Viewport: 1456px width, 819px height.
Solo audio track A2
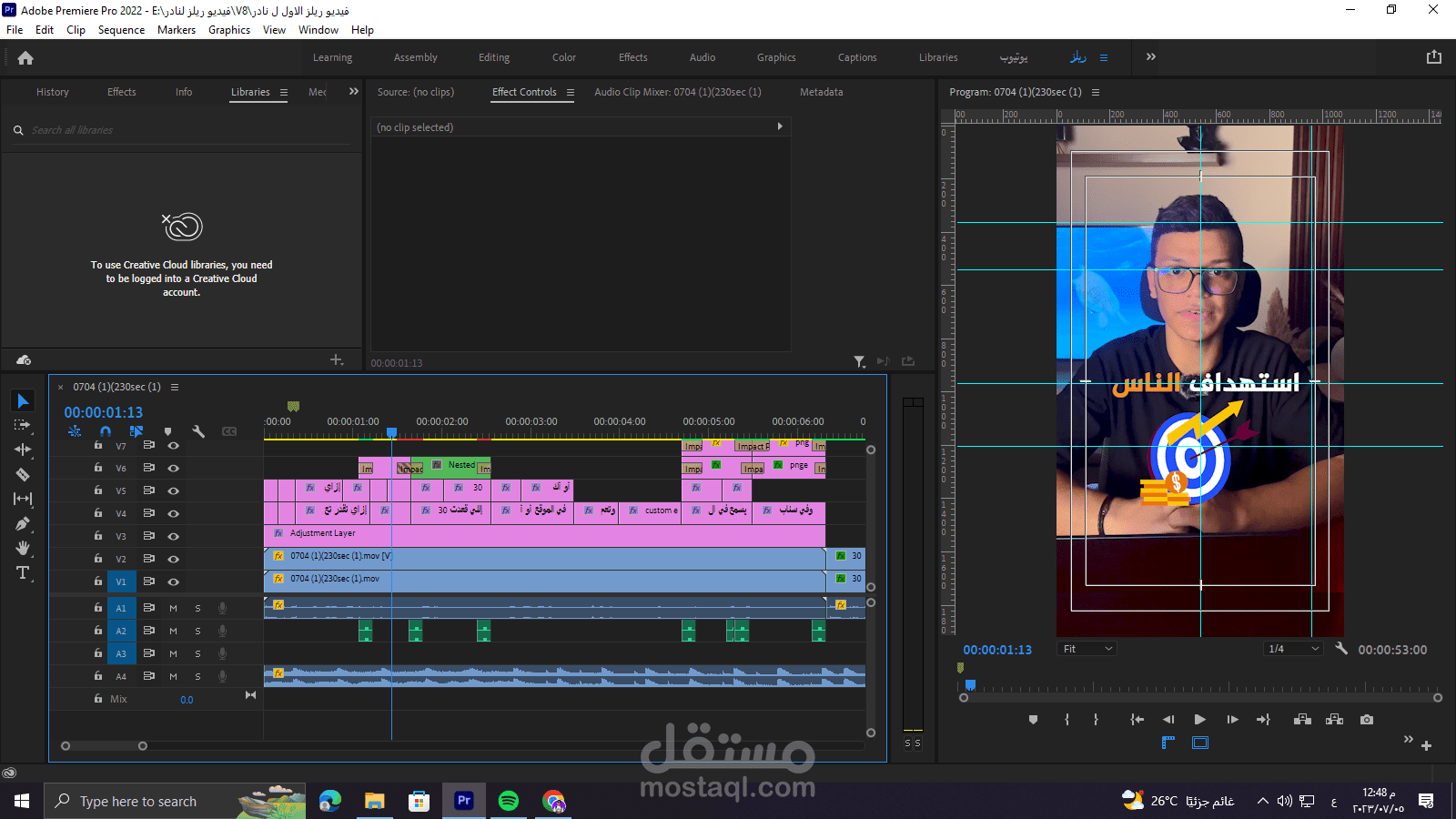(197, 631)
